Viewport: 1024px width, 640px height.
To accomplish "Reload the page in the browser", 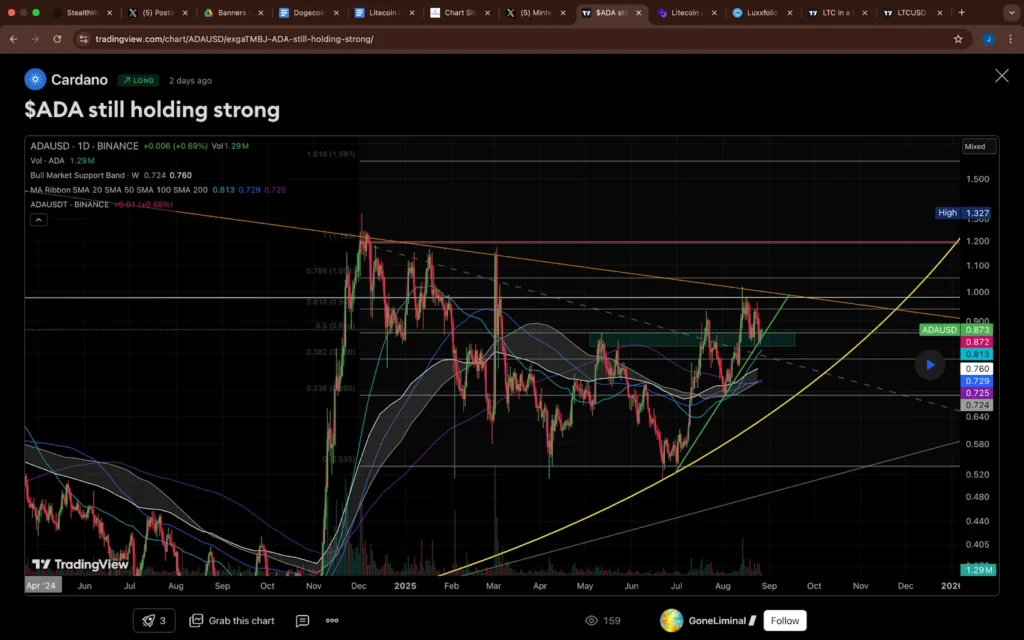I will click(x=57, y=39).
